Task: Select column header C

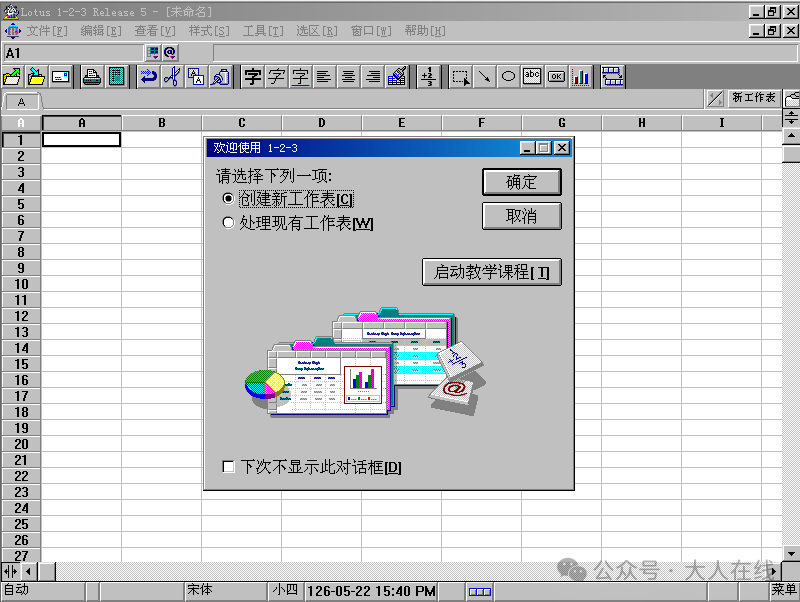Action: coord(242,123)
